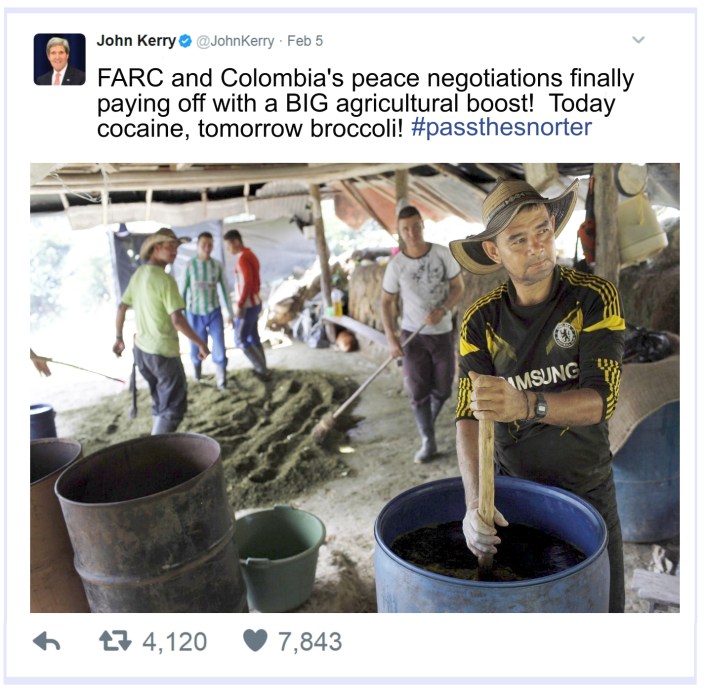Retweet this tweet using the retweet icon
The image size is (705, 694).
pyautogui.click(x=115, y=641)
